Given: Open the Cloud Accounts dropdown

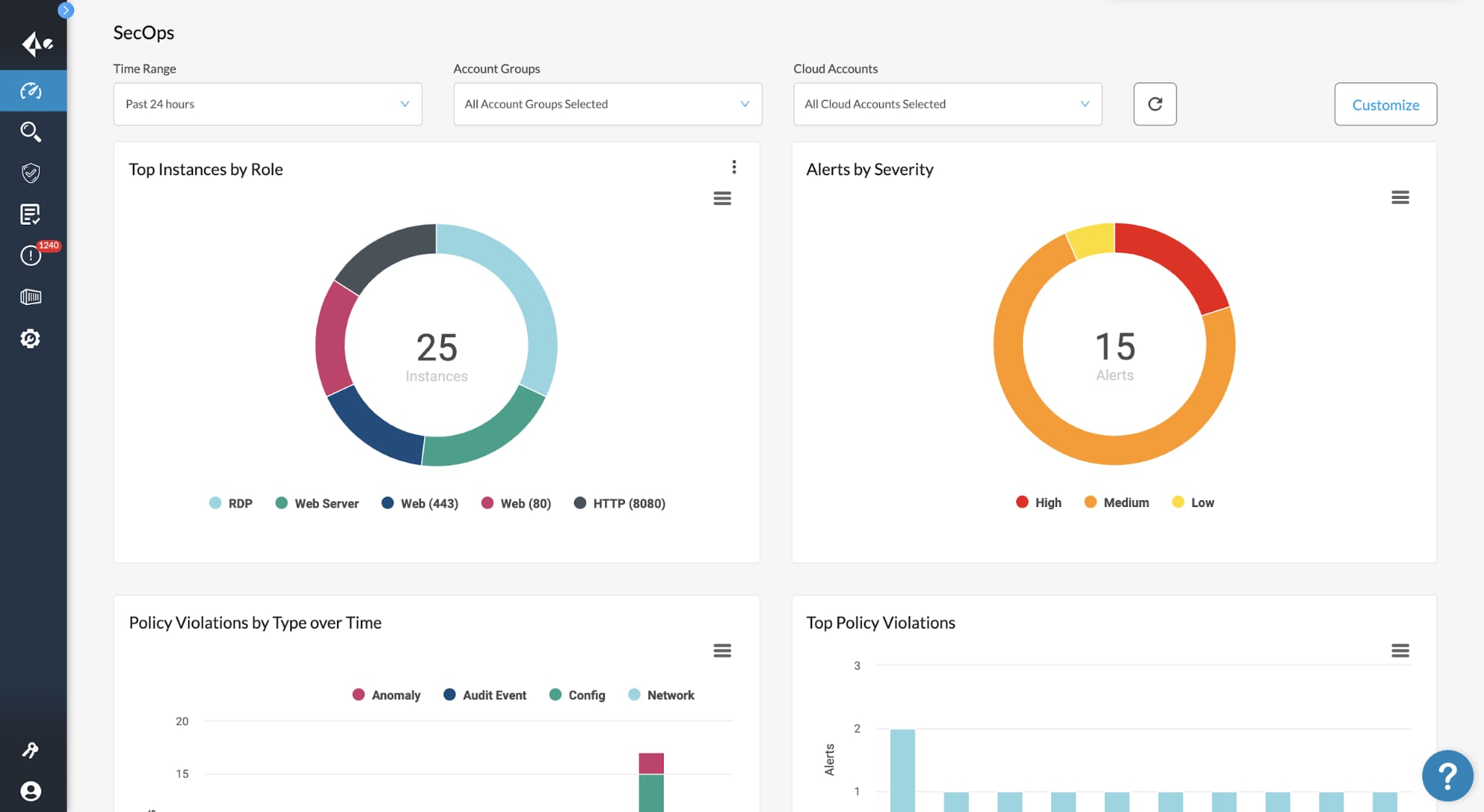Looking at the screenshot, I should point(947,104).
